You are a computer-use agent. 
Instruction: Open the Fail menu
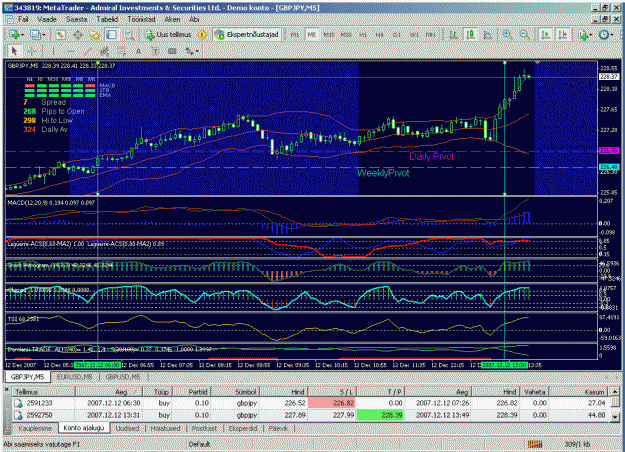coord(23,19)
